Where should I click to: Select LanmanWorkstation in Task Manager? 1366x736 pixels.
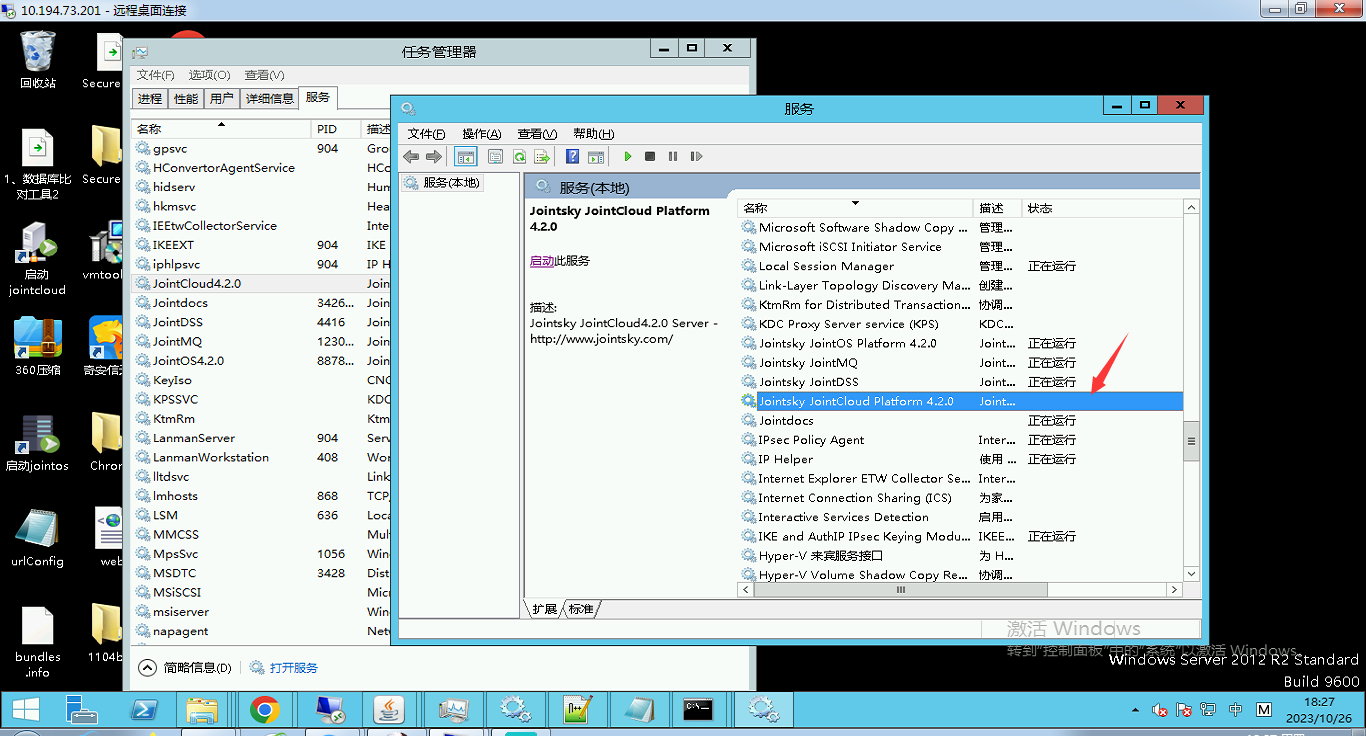262,458
